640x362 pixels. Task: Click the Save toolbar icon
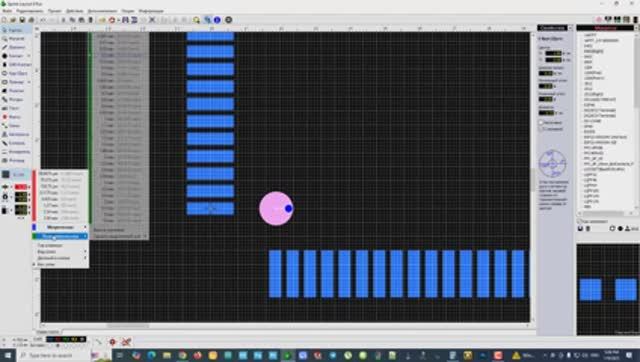[x=22, y=20]
